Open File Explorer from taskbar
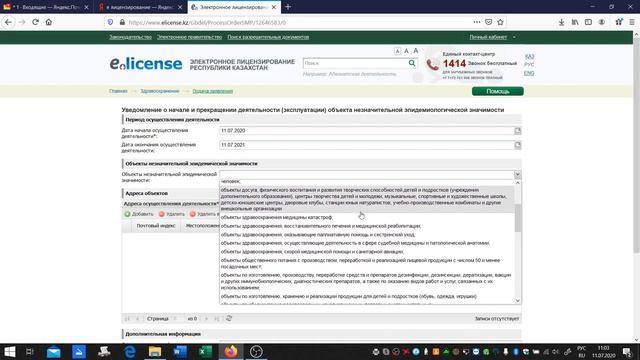The height and width of the screenshot is (360, 640). [155, 351]
